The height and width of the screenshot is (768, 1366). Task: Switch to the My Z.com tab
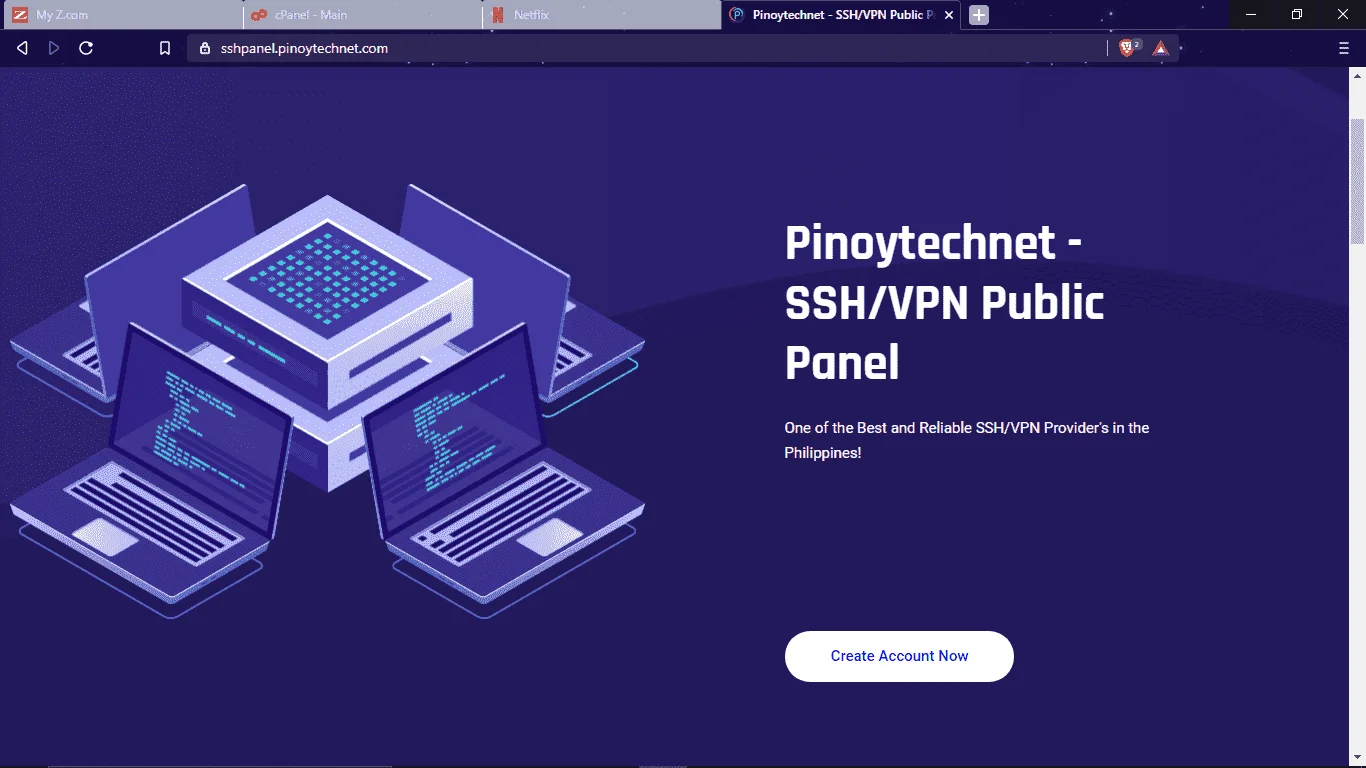click(121, 15)
